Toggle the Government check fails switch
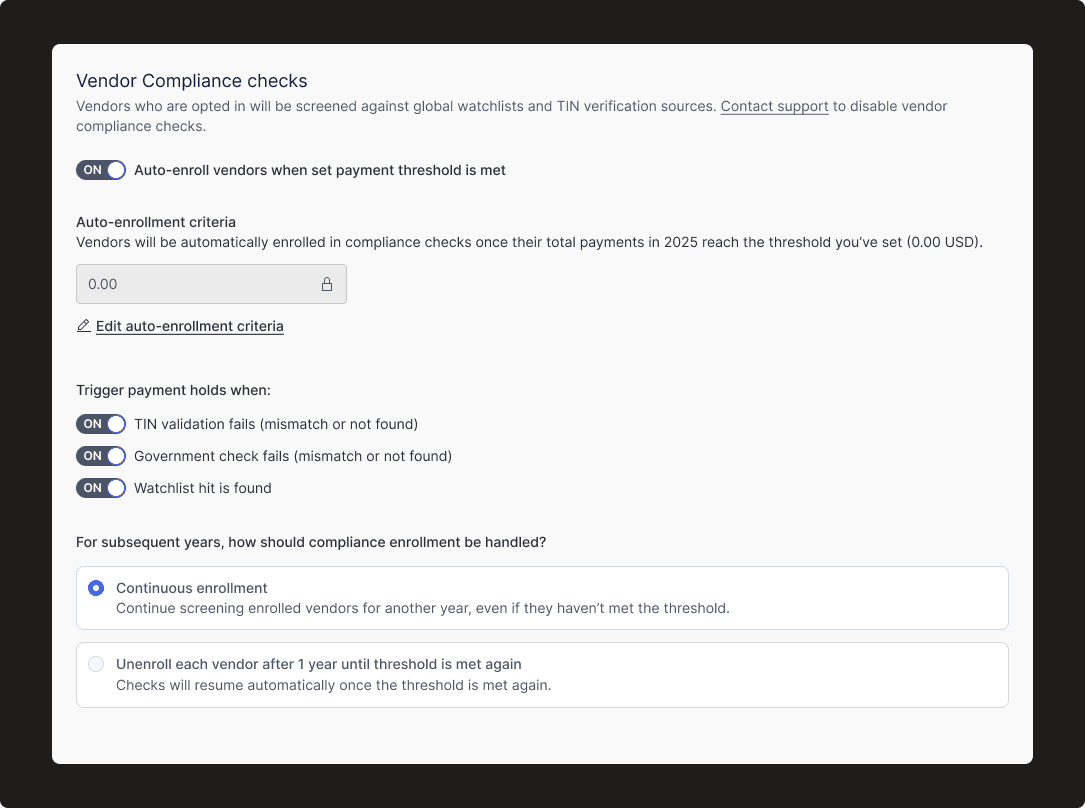This screenshot has height=808, width=1085. (x=101, y=456)
